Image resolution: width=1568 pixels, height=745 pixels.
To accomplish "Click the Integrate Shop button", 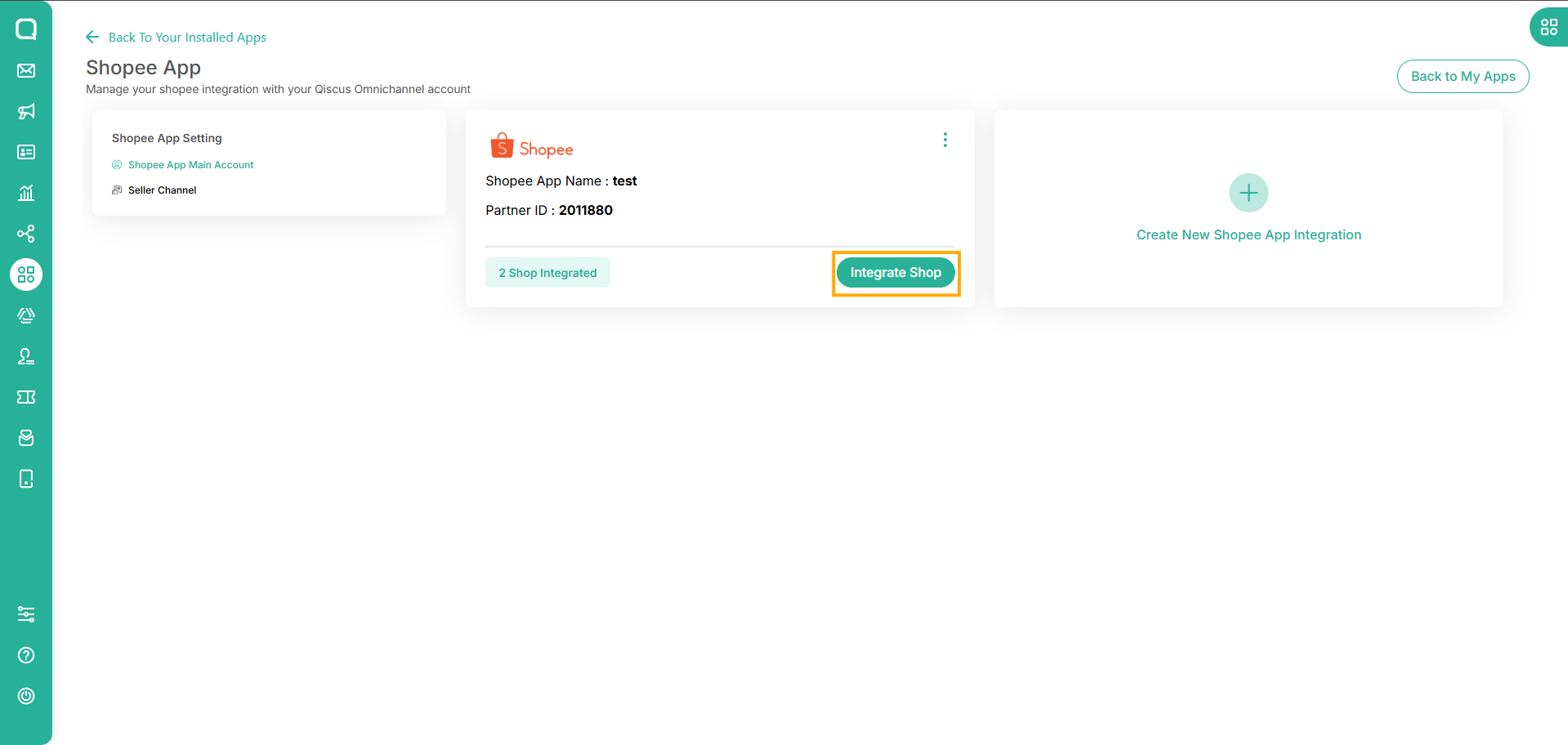I will (896, 273).
